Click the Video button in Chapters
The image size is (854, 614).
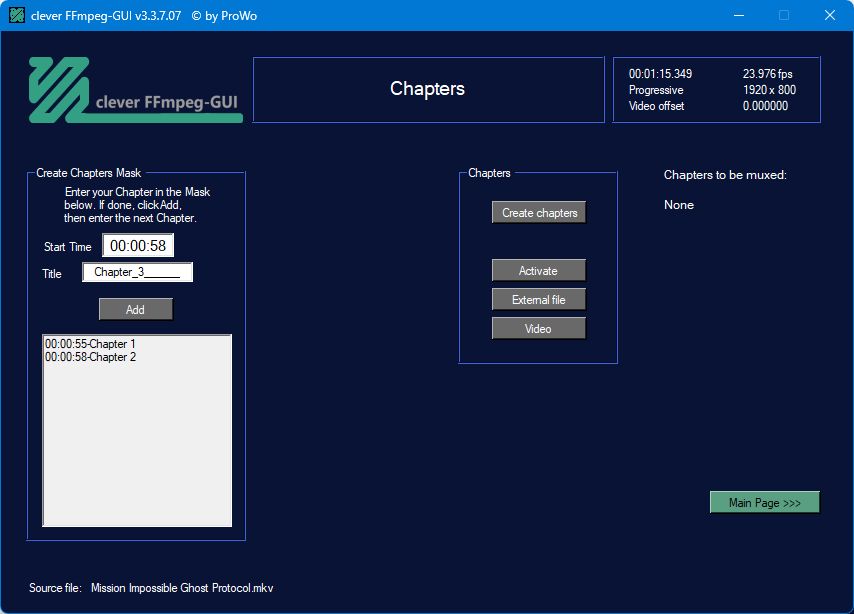539,328
